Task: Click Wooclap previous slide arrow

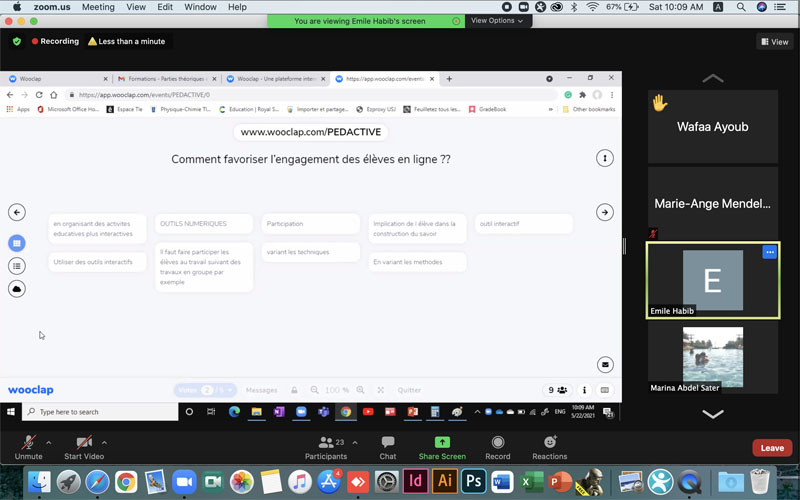Action: [x=17, y=212]
